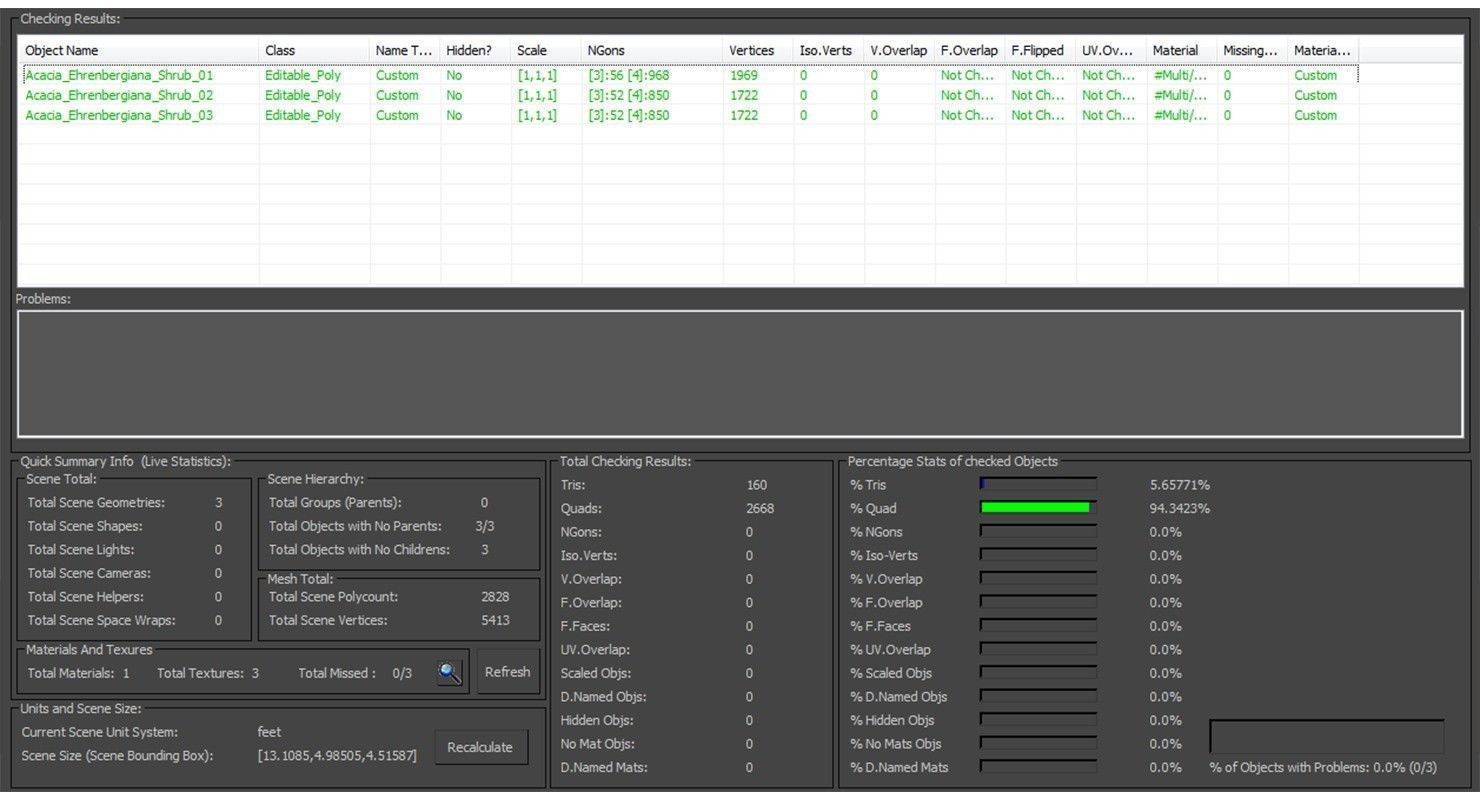Screen dimensions: 1480x800
Task: Click the % Tris progress bar
Action: coord(1038,484)
